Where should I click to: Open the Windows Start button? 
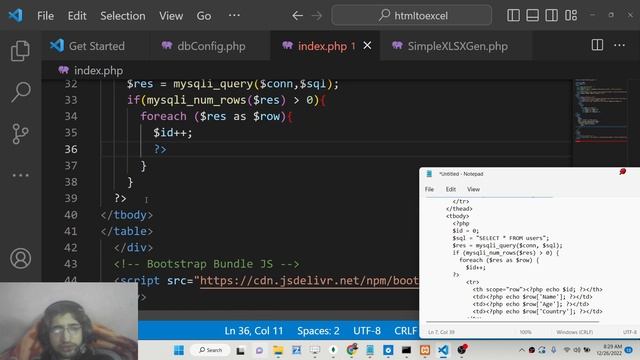coord(179,350)
